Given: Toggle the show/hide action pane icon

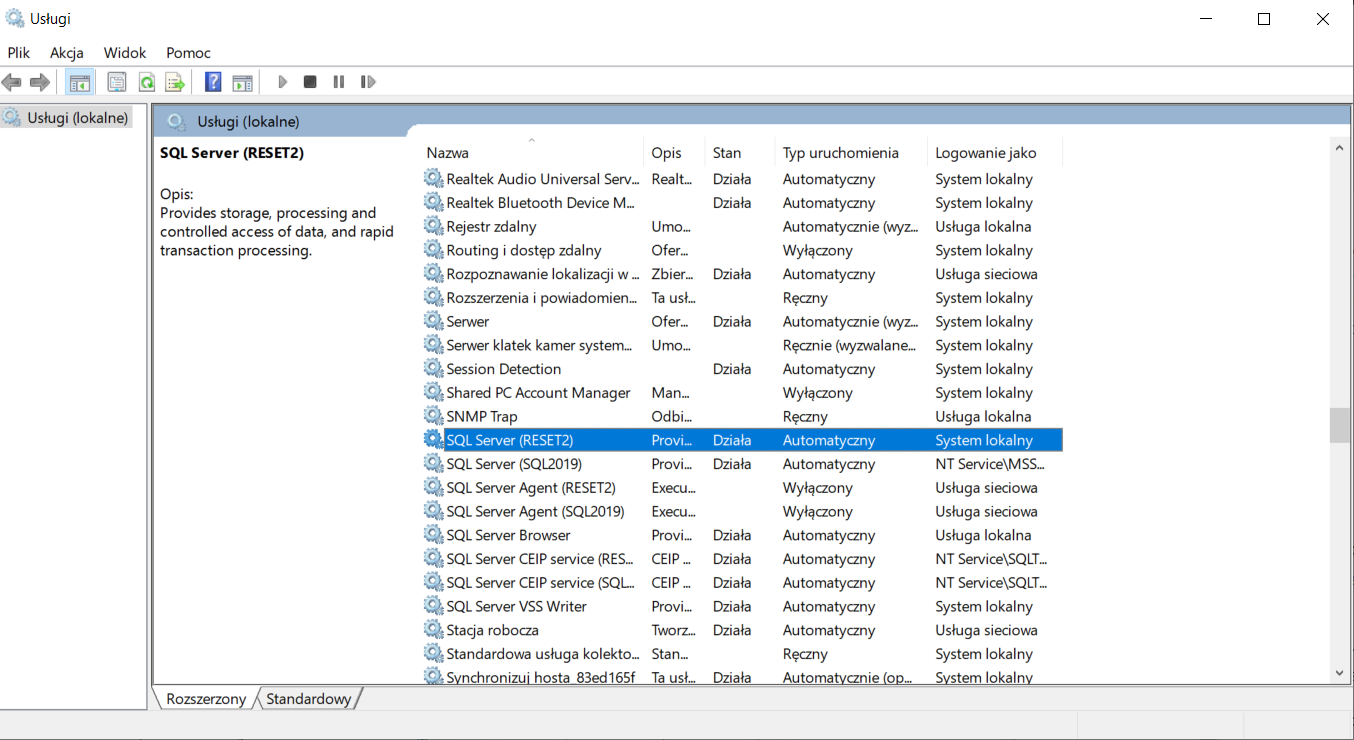Looking at the screenshot, I should (x=242, y=82).
